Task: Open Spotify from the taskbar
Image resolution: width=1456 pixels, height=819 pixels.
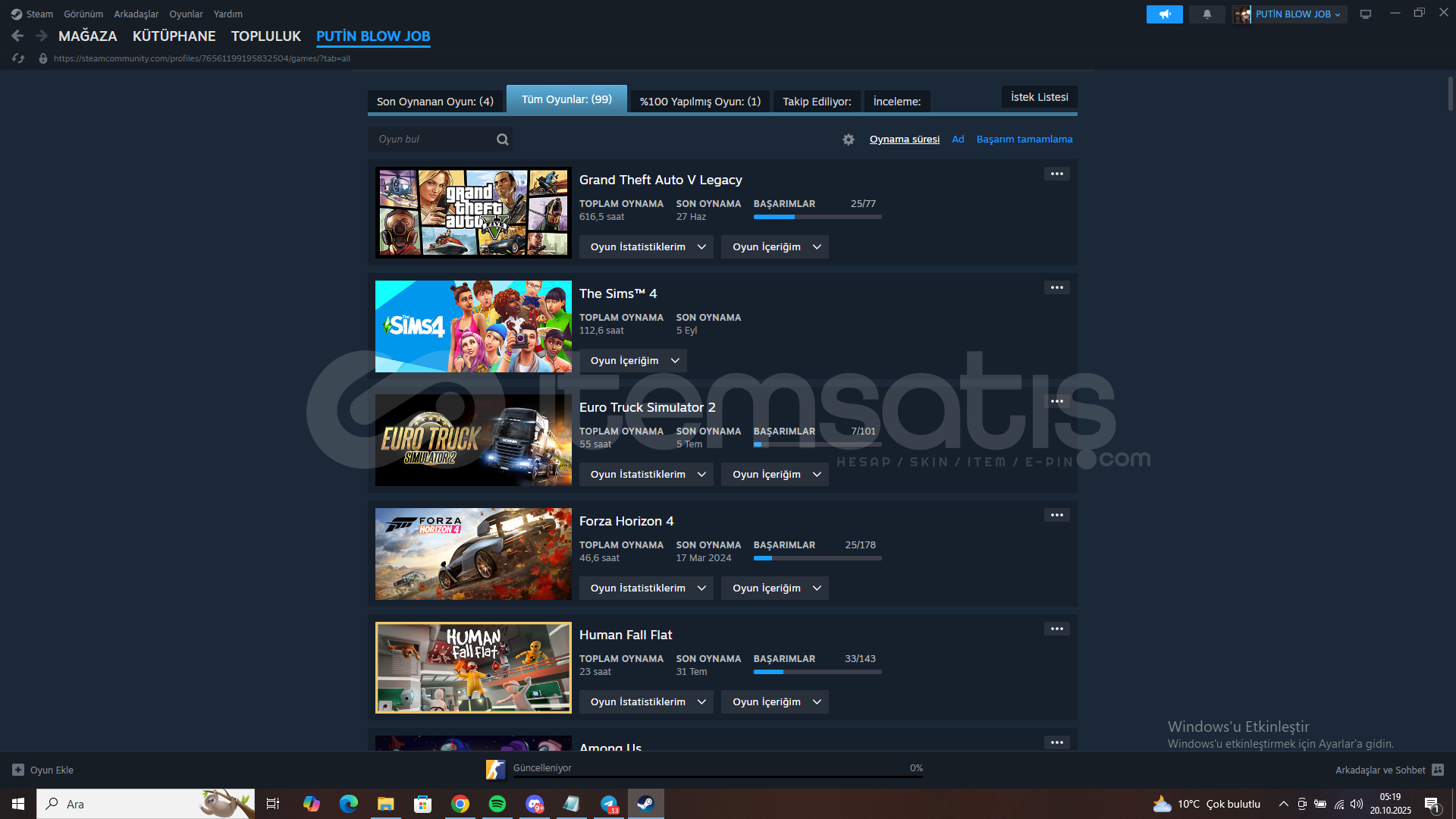Action: [497, 804]
